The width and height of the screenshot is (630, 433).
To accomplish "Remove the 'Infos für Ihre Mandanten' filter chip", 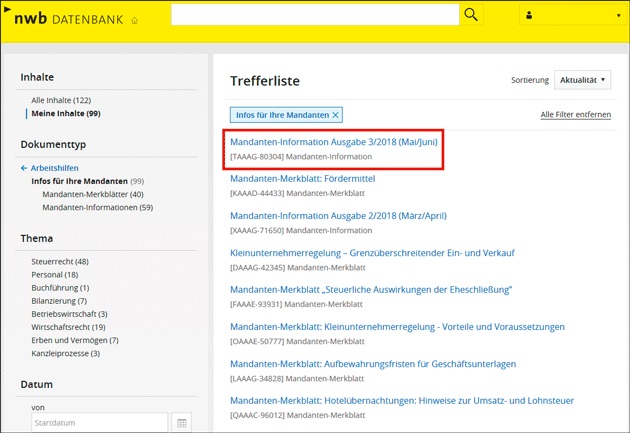I will tap(336, 115).
